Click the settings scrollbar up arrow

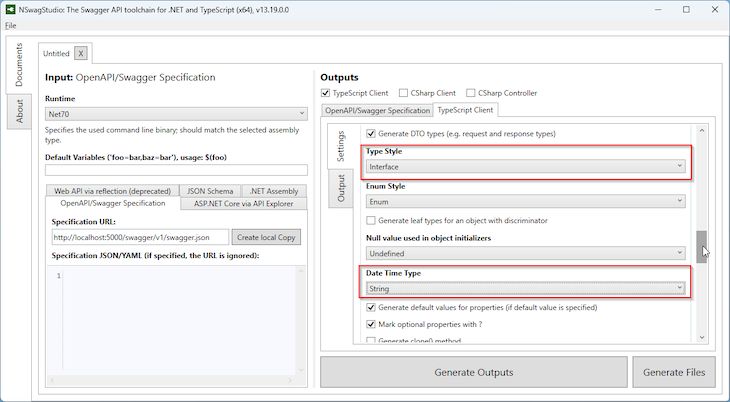tap(702, 131)
